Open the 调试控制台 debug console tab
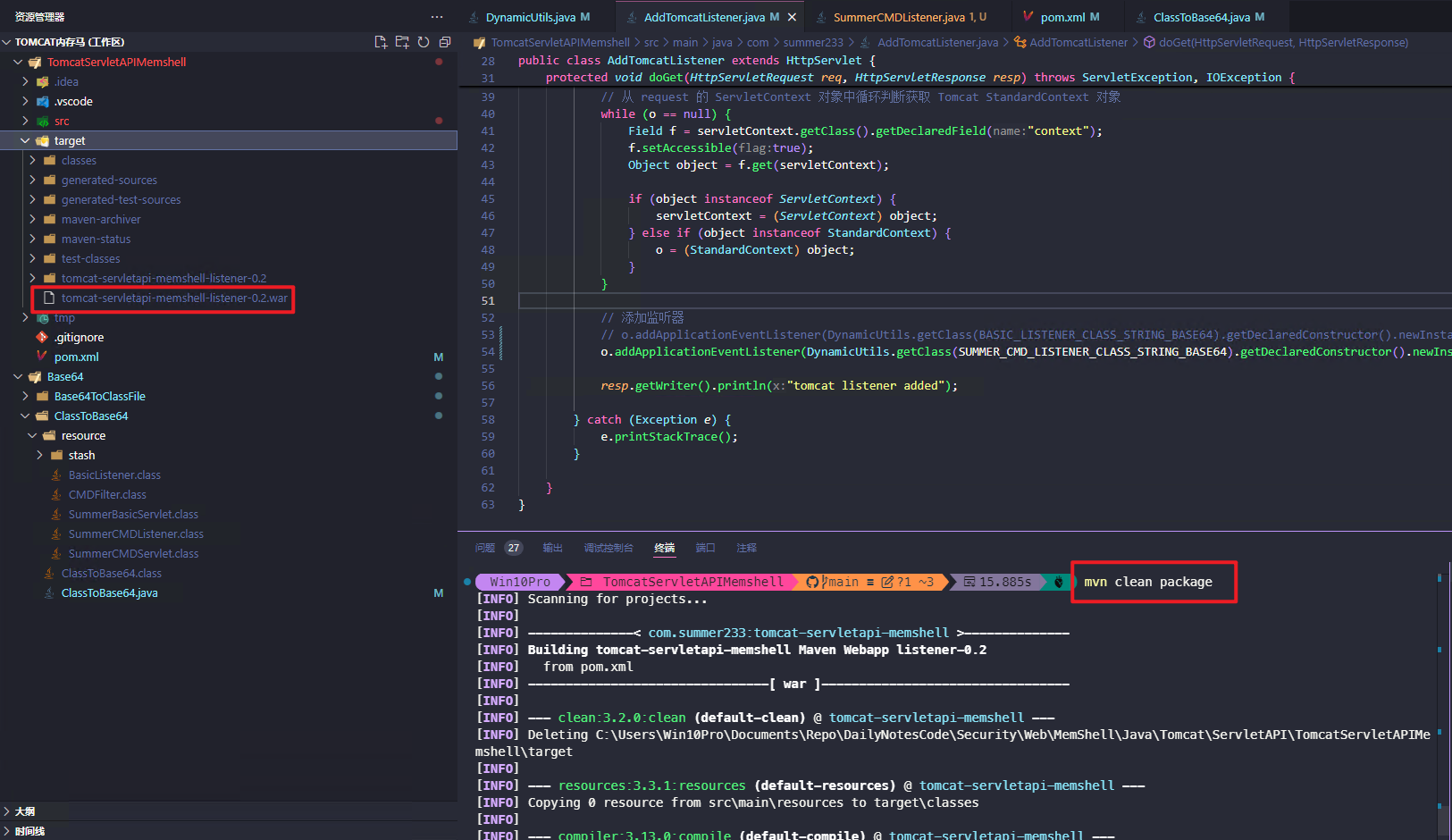 coord(608,548)
